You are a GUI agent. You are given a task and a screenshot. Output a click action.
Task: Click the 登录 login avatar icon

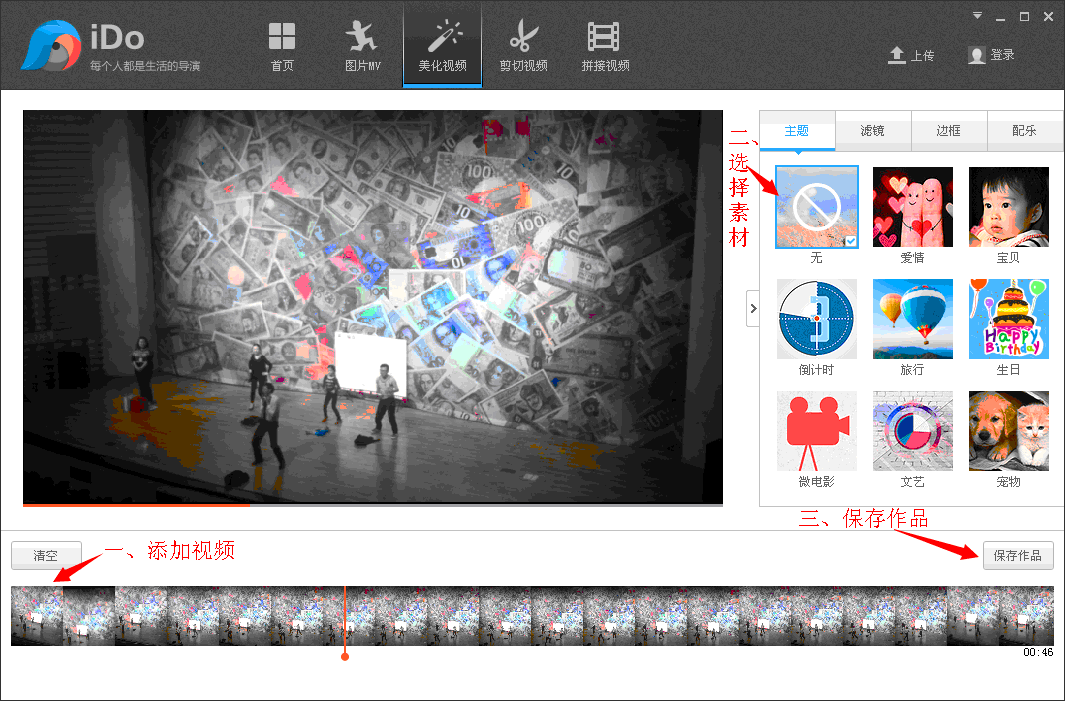click(975, 57)
